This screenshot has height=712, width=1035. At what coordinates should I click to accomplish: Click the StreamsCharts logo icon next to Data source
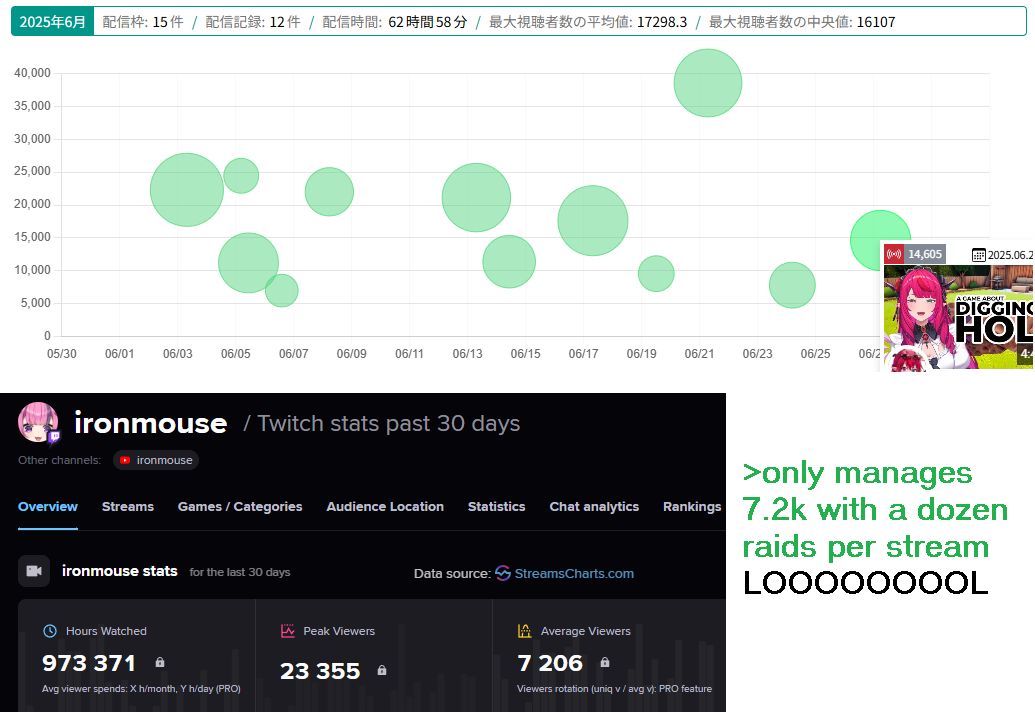coord(503,573)
